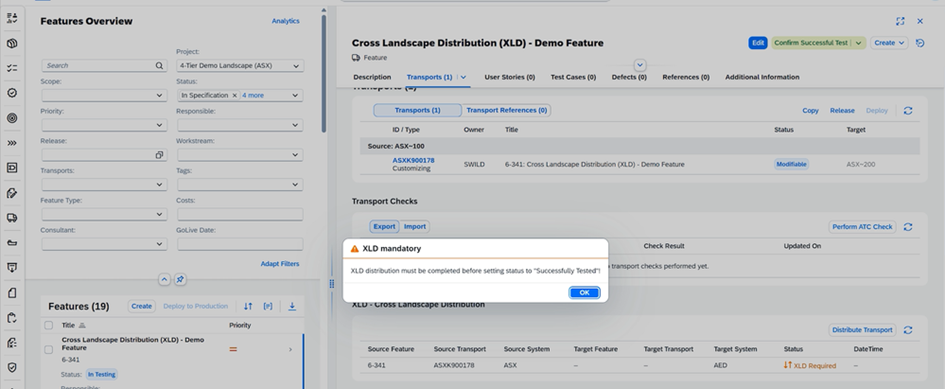Viewport: 945px width, 389px height.
Task: Open the group [P] icon in Features toolbar
Action: (268, 306)
